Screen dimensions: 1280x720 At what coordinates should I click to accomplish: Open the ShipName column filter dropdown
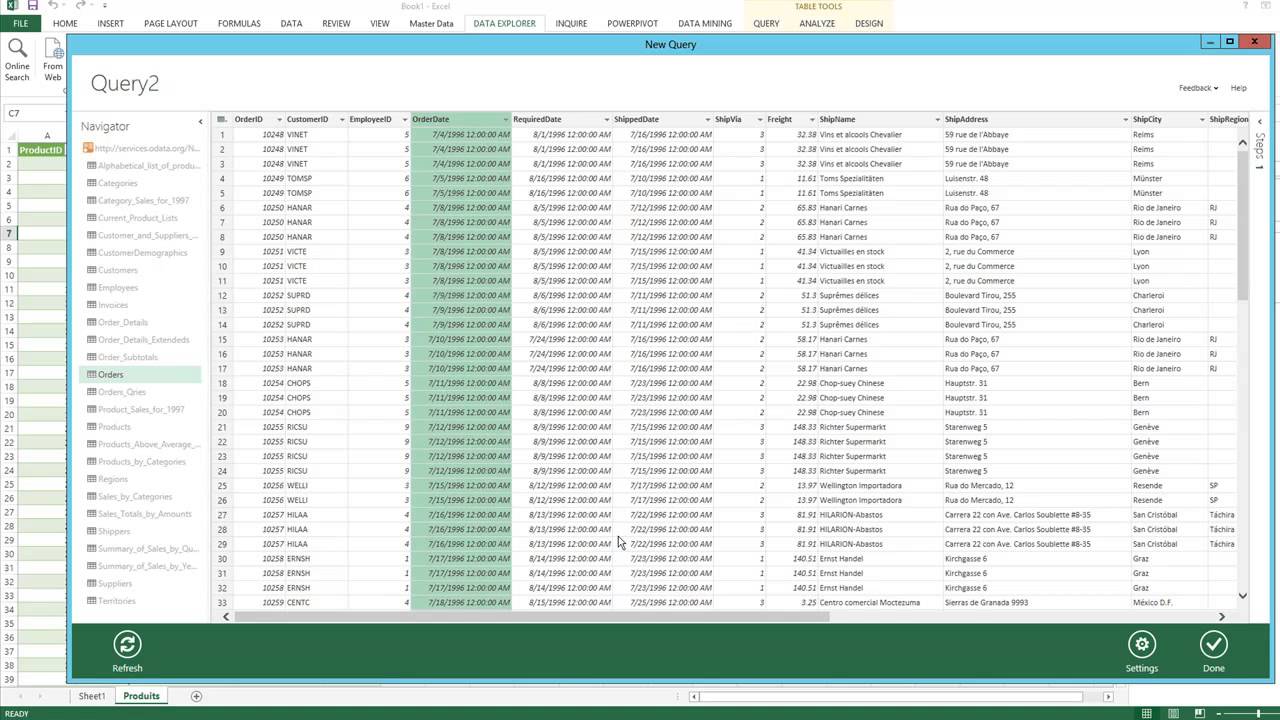coord(937,119)
